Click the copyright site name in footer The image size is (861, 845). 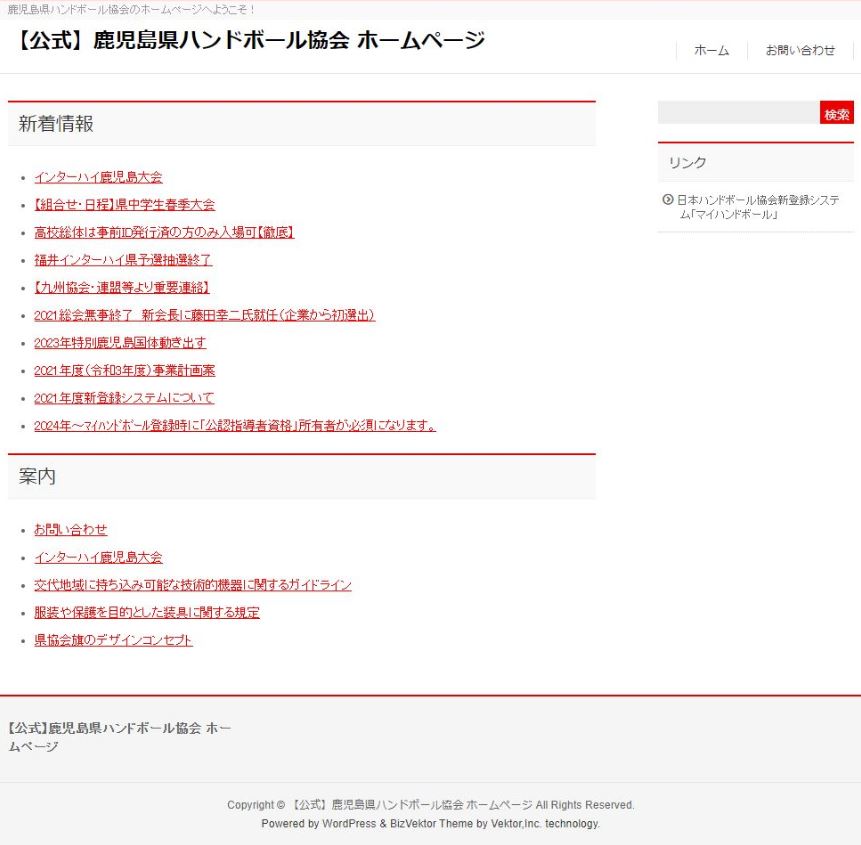click(x=411, y=805)
